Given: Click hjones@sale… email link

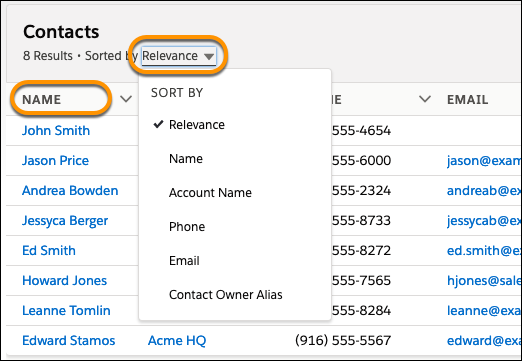Looking at the screenshot, I should pos(484,281).
